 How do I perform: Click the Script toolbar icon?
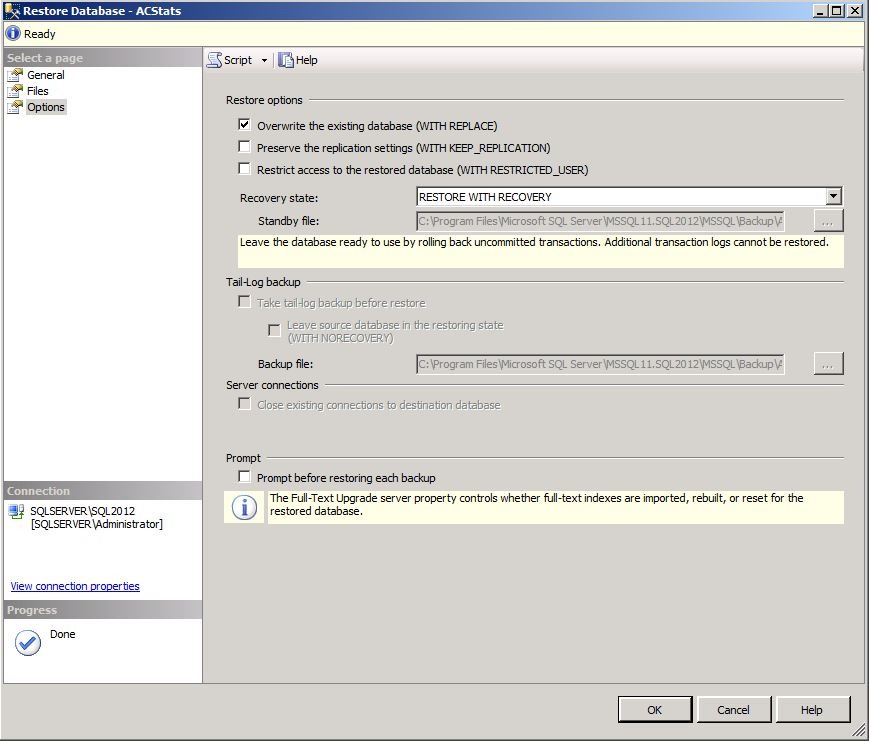click(x=214, y=60)
